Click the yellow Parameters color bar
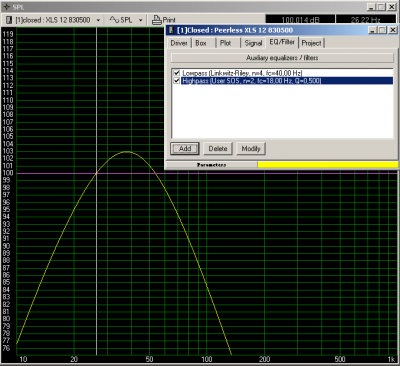Screen dimensions: 400x366 (328, 165)
